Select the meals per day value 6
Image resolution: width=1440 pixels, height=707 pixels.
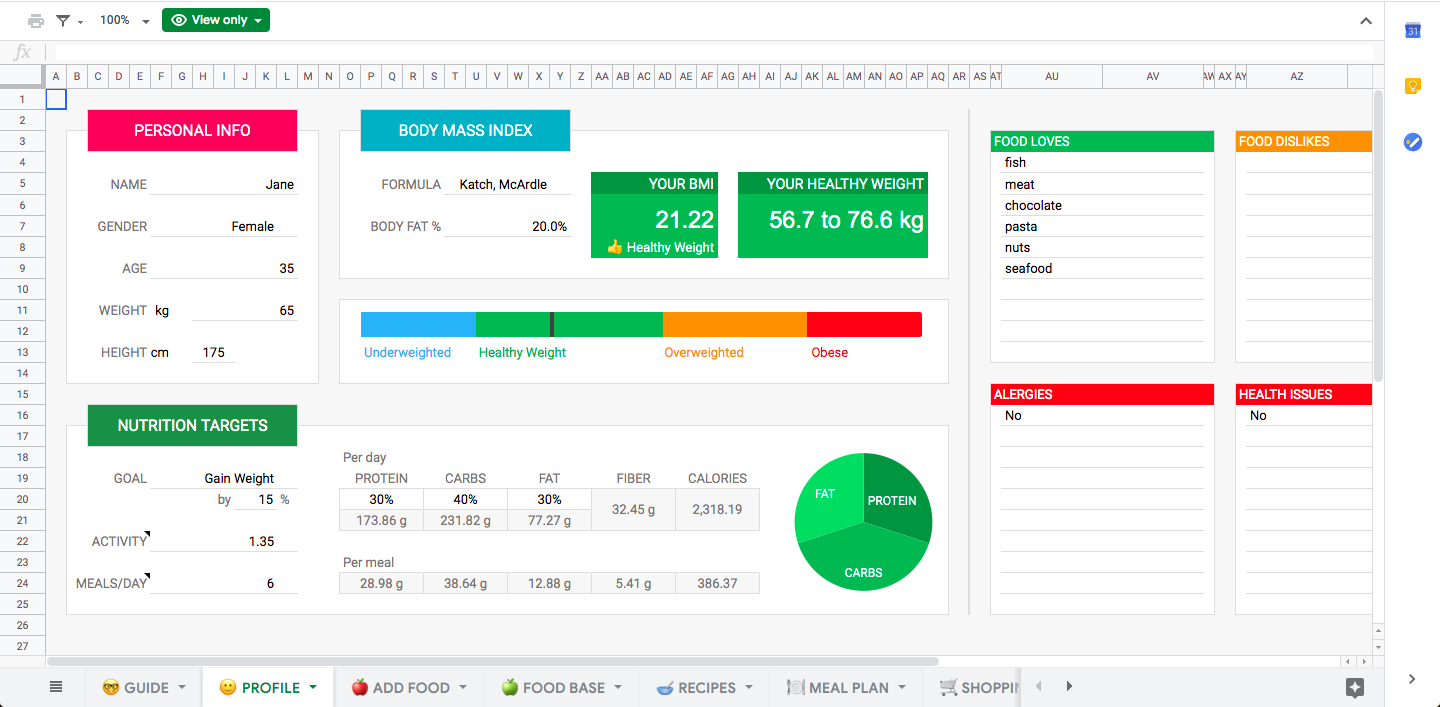point(224,583)
